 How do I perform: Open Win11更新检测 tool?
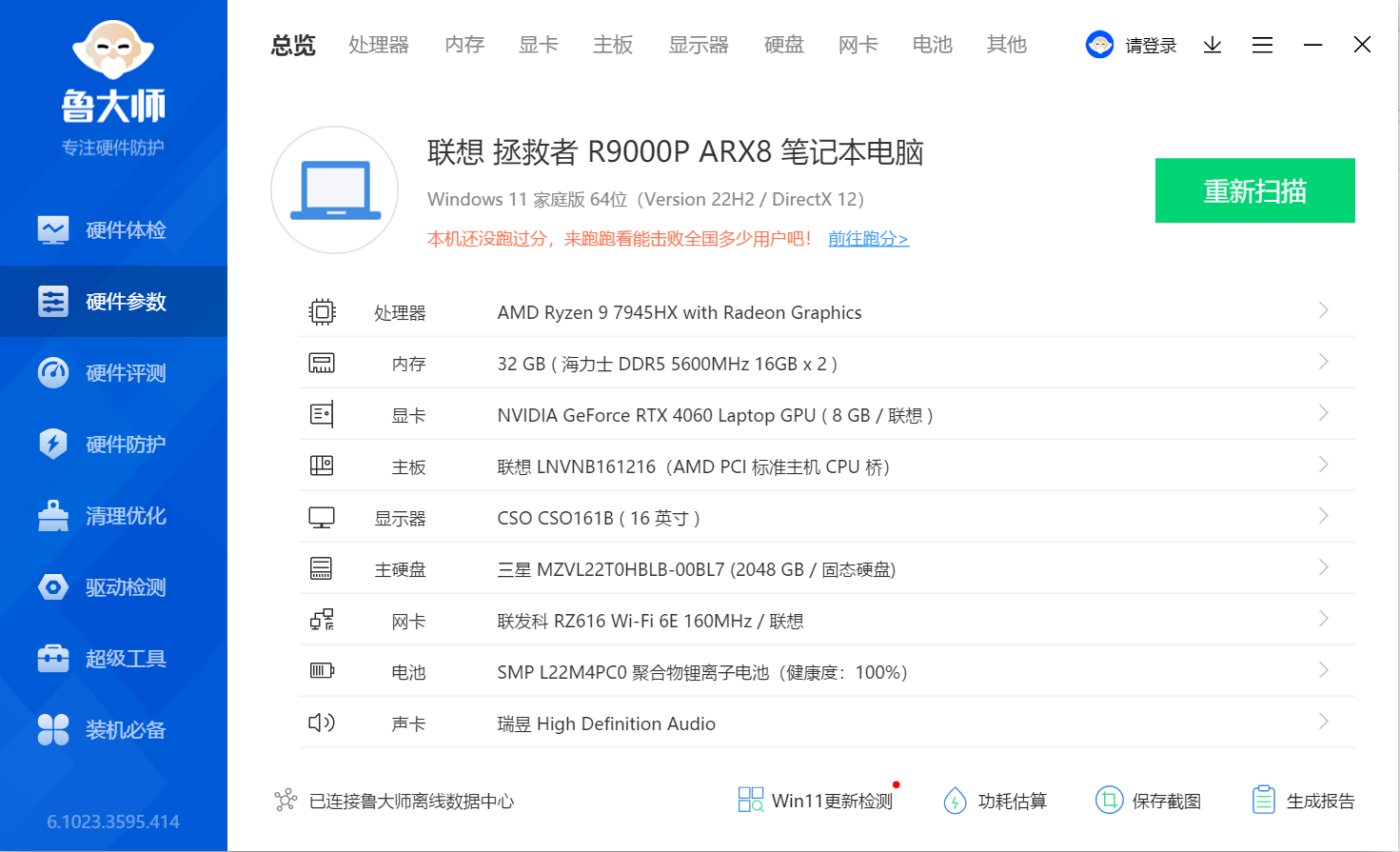816,801
